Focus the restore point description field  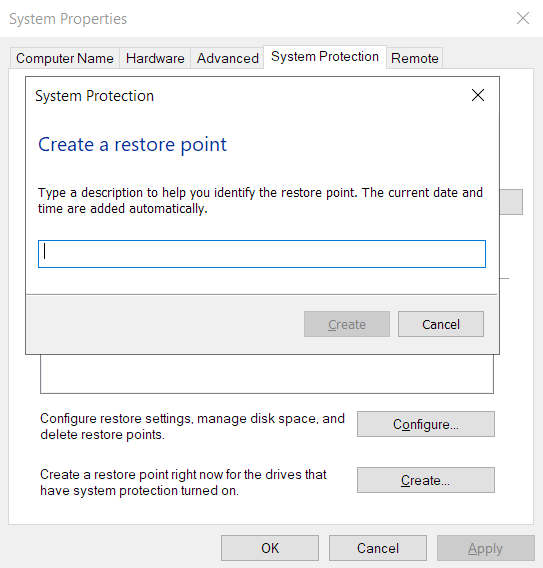[x=262, y=254]
